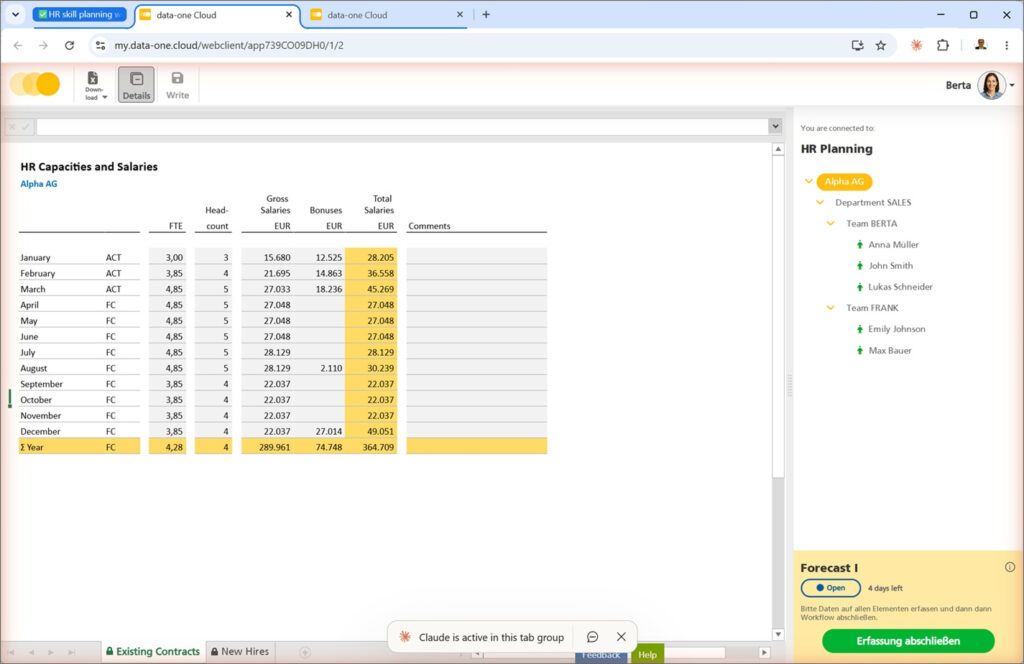Select the January Comments cell
The width and height of the screenshot is (1024, 664).
(476, 257)
